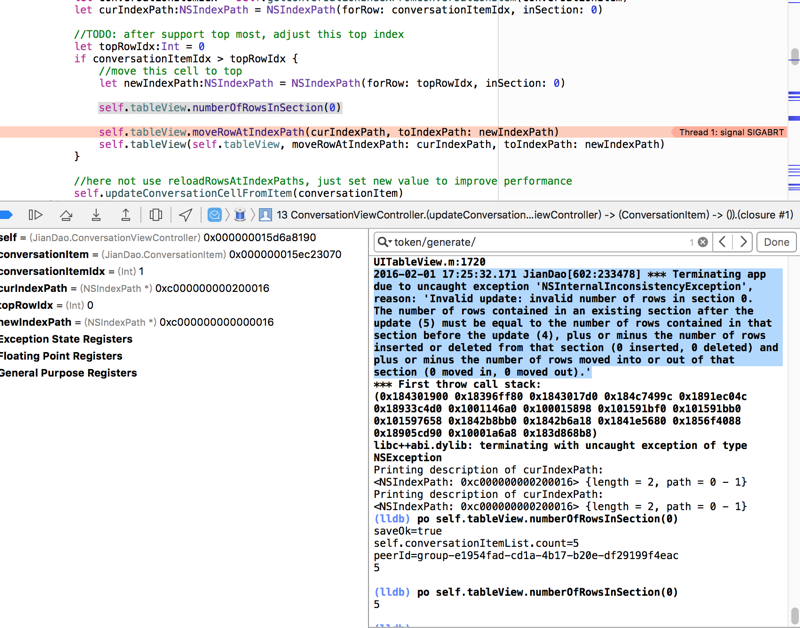The image size is (800, 628).
Task: Click the self.tableView.numberOfRowsInSection(0) code line
Action: [x=220, y=108]
